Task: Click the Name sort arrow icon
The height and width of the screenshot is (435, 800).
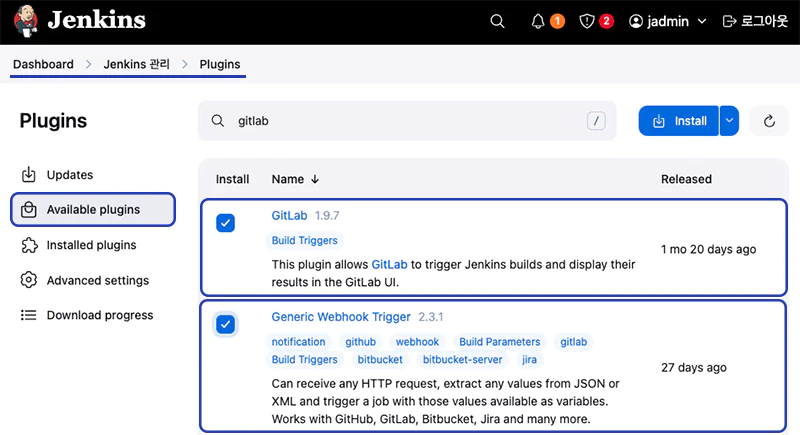Action: [315, 179]
